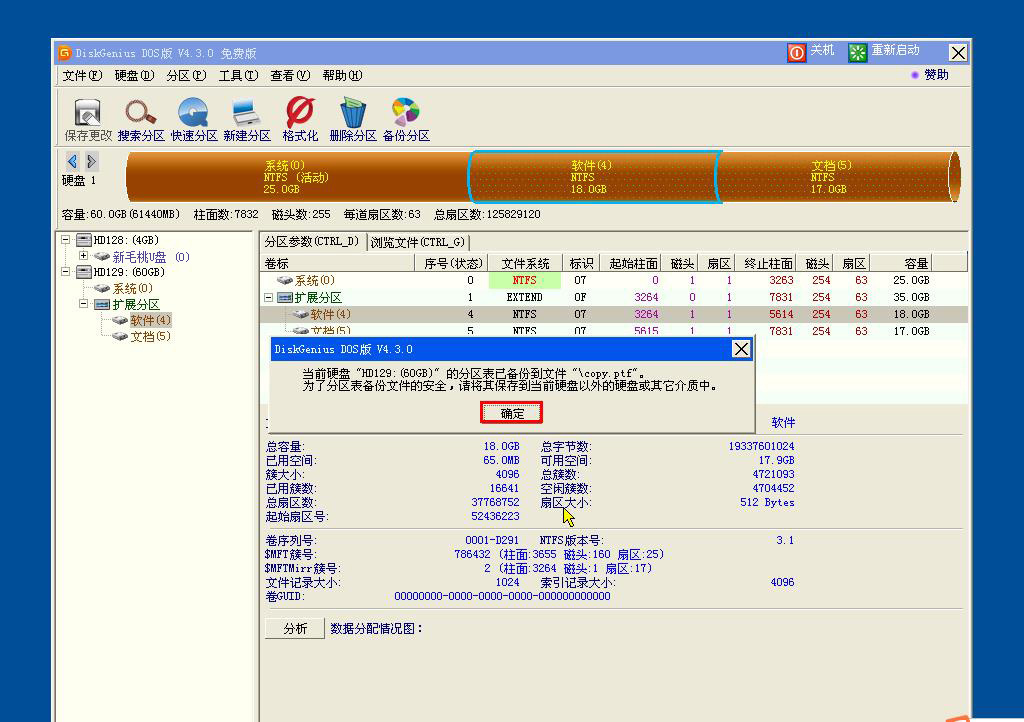Viewport: 1024px width, 722px height.
Task: Select the Format (格式化) tool
Action: [300, 119]
